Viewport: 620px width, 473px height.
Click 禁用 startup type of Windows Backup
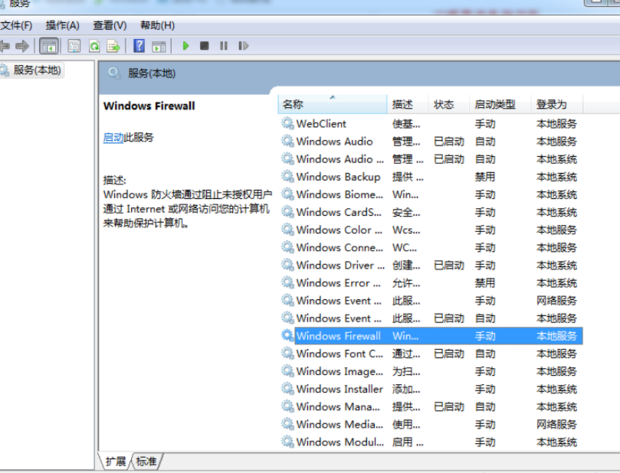[485, 177]
